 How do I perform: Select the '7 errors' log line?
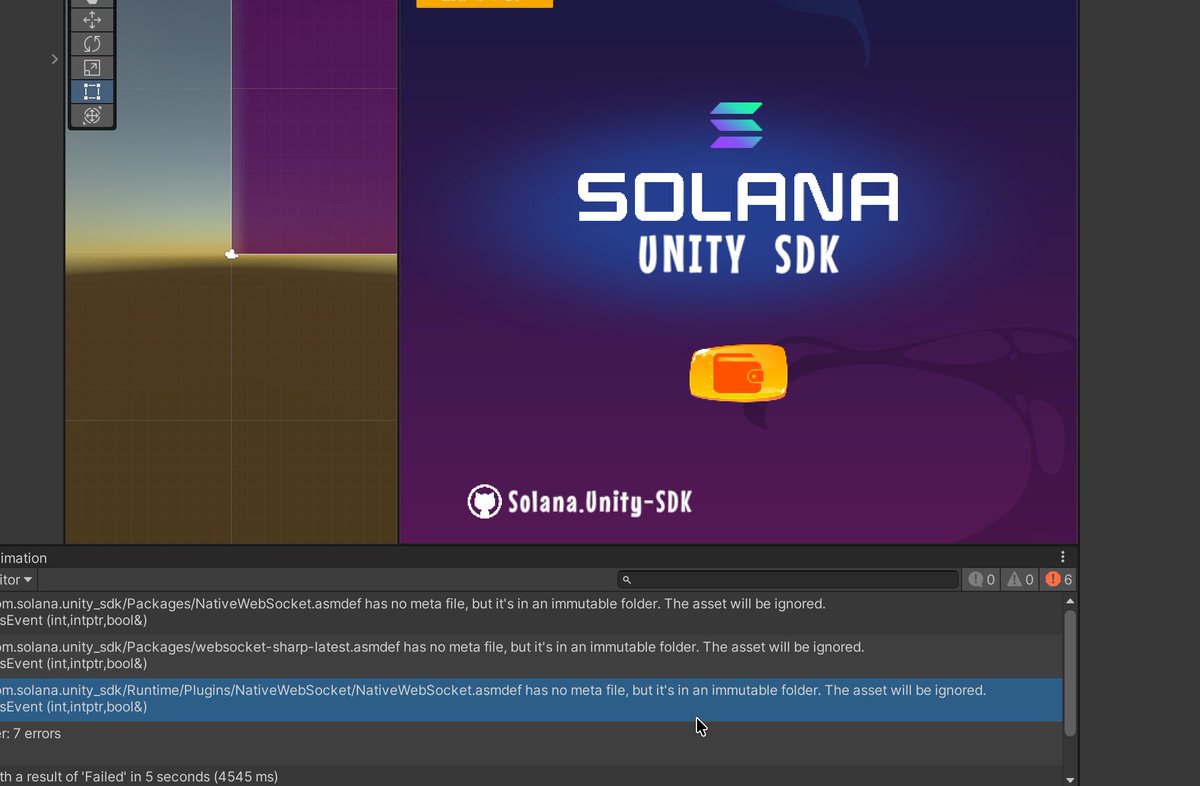click(531, 742)
